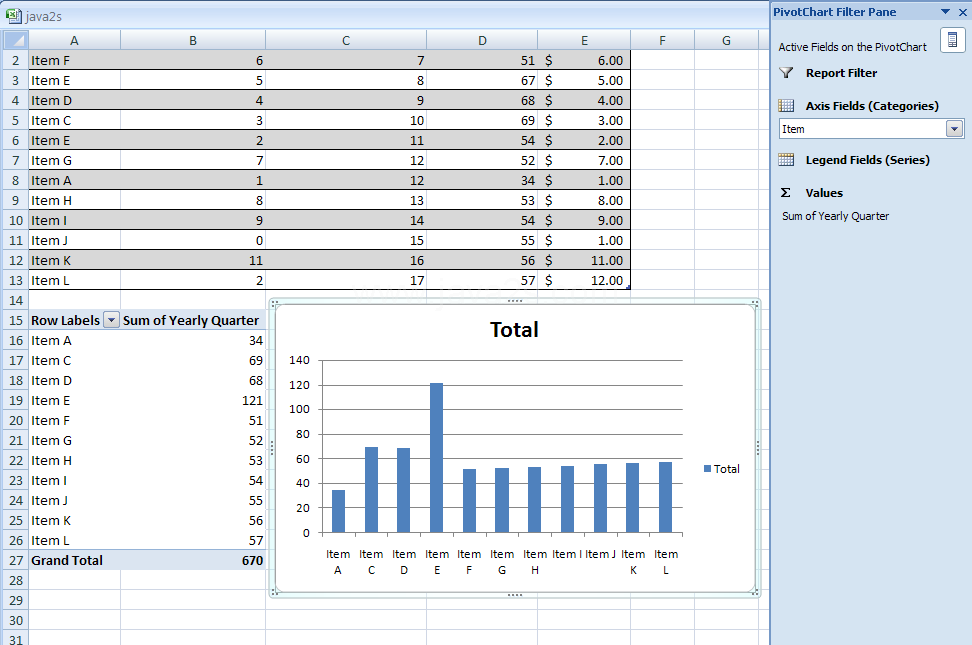Open the Item axis field dropdown
The height and width of the screenshot is (645, 972).
click(x=954, y=129)
